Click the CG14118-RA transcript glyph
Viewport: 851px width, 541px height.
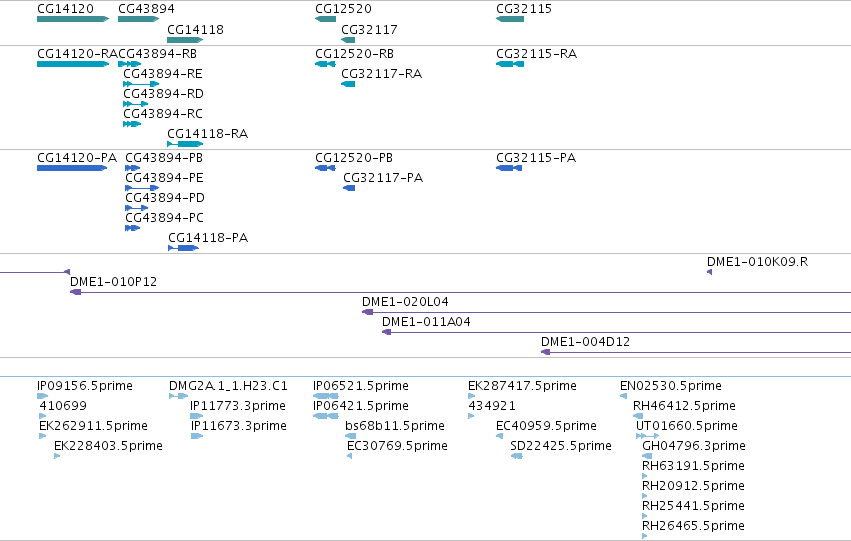185,144
